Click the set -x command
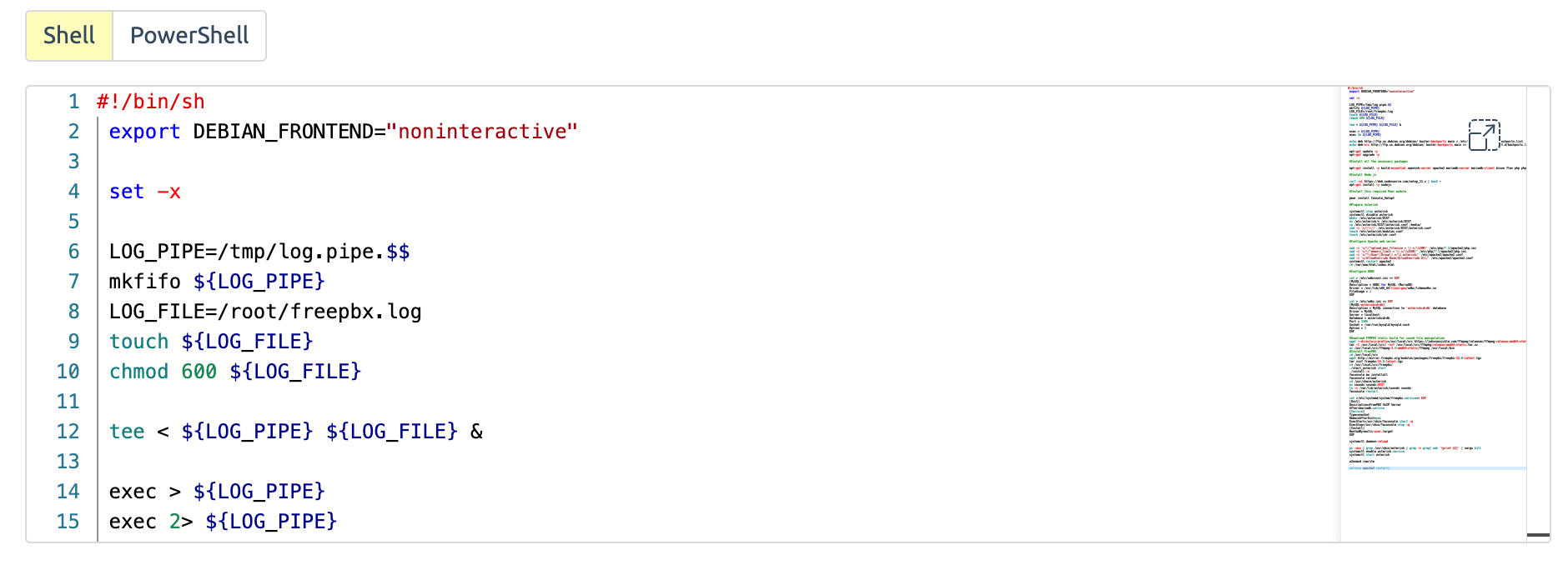1568x570 pixels. (144, 192)
